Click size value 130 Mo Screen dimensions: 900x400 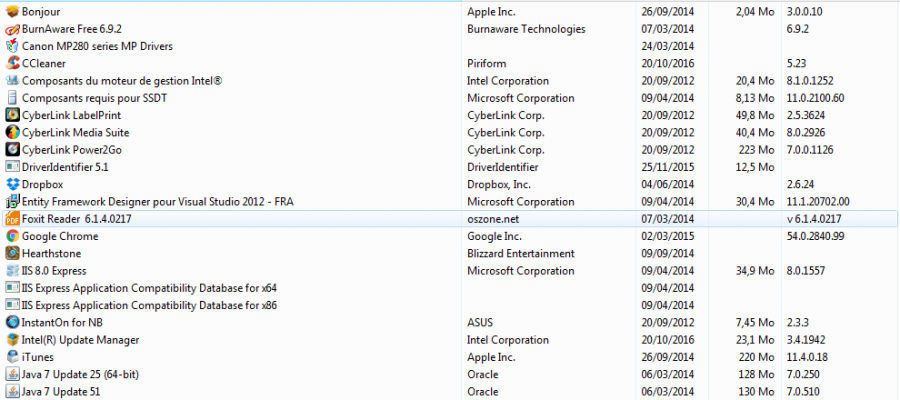[757, 391]
